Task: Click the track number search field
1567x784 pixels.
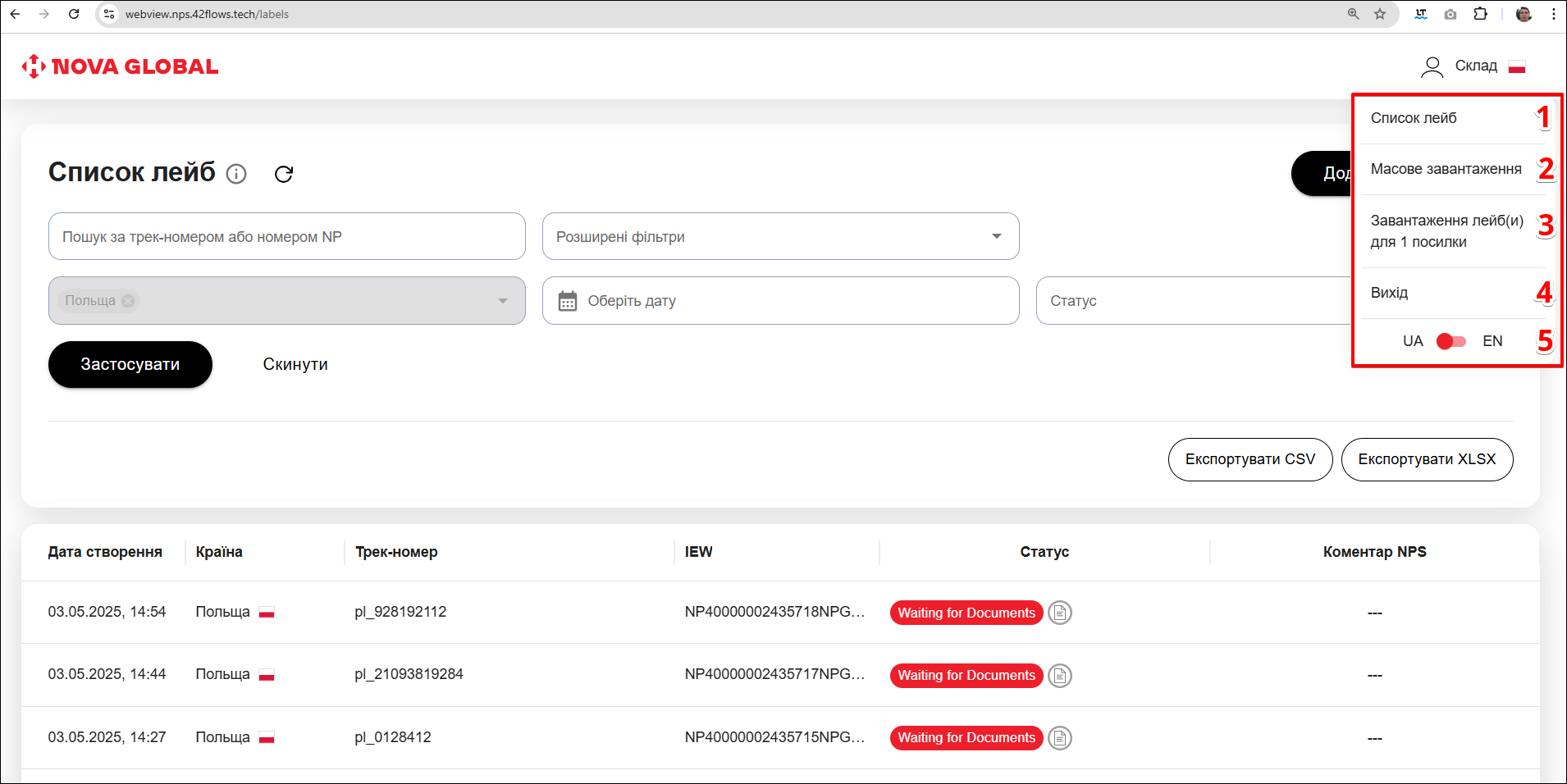Action: (287, 237)
